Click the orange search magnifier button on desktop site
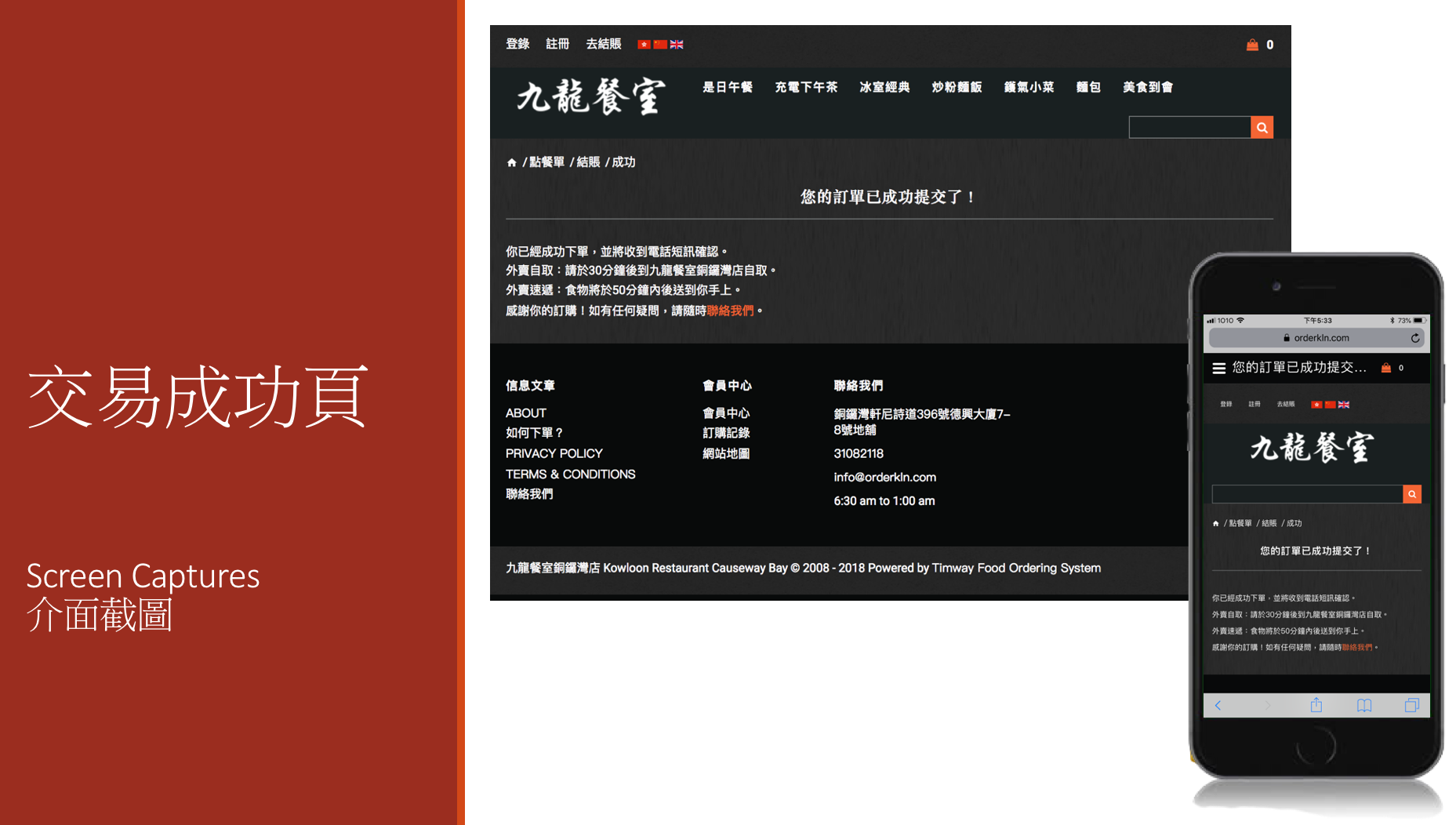The width and height of the screenshot is (1456, 825). click(1262, 127)
